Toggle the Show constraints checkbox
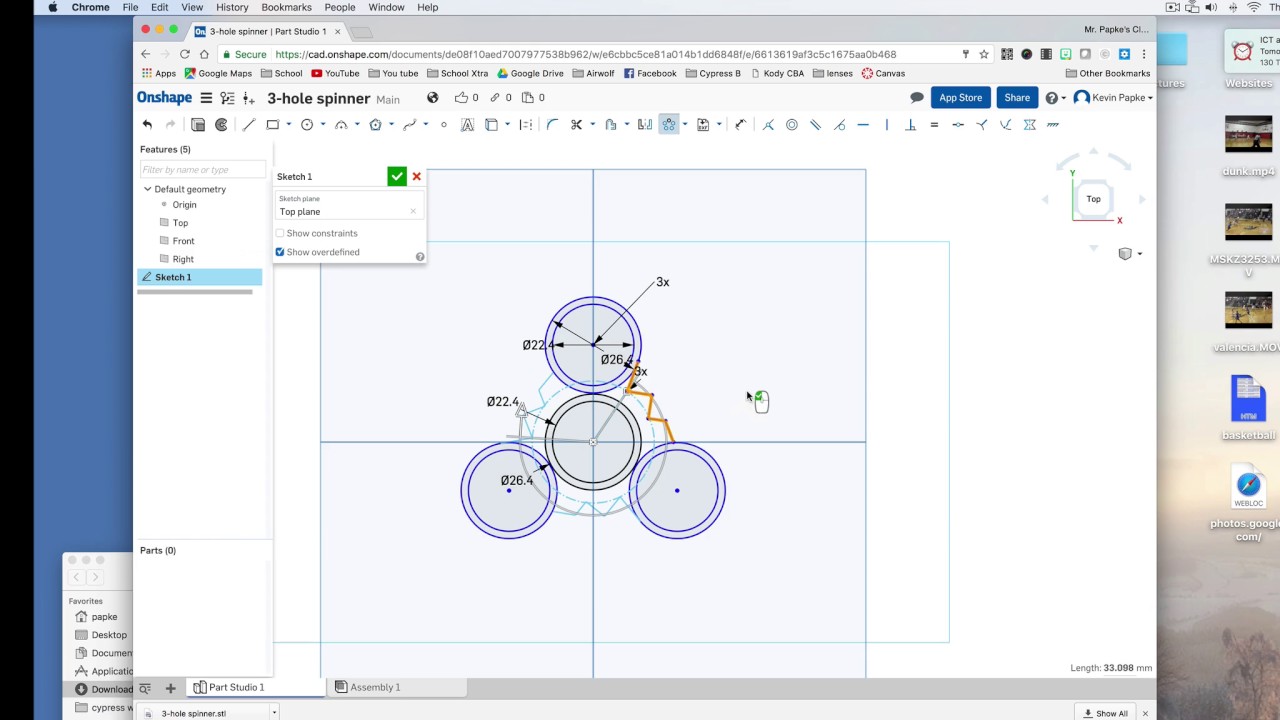The image size is (1280, 720). [280, 233]
